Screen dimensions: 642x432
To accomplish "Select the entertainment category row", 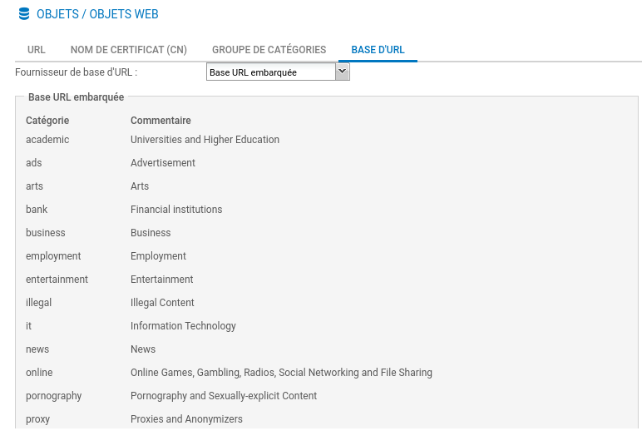I will (57, 280).
